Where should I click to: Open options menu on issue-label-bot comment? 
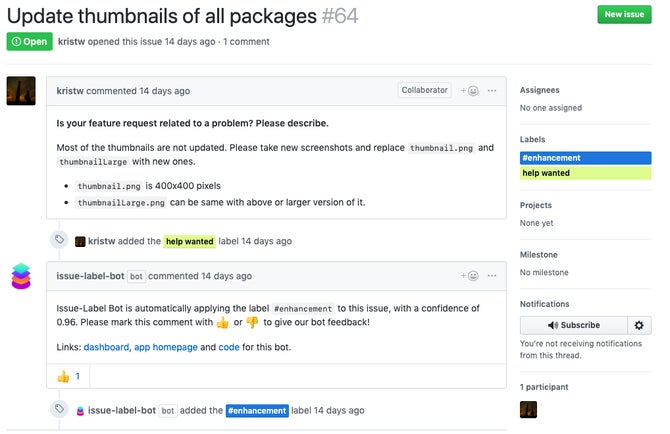click(x=492, y=276)
